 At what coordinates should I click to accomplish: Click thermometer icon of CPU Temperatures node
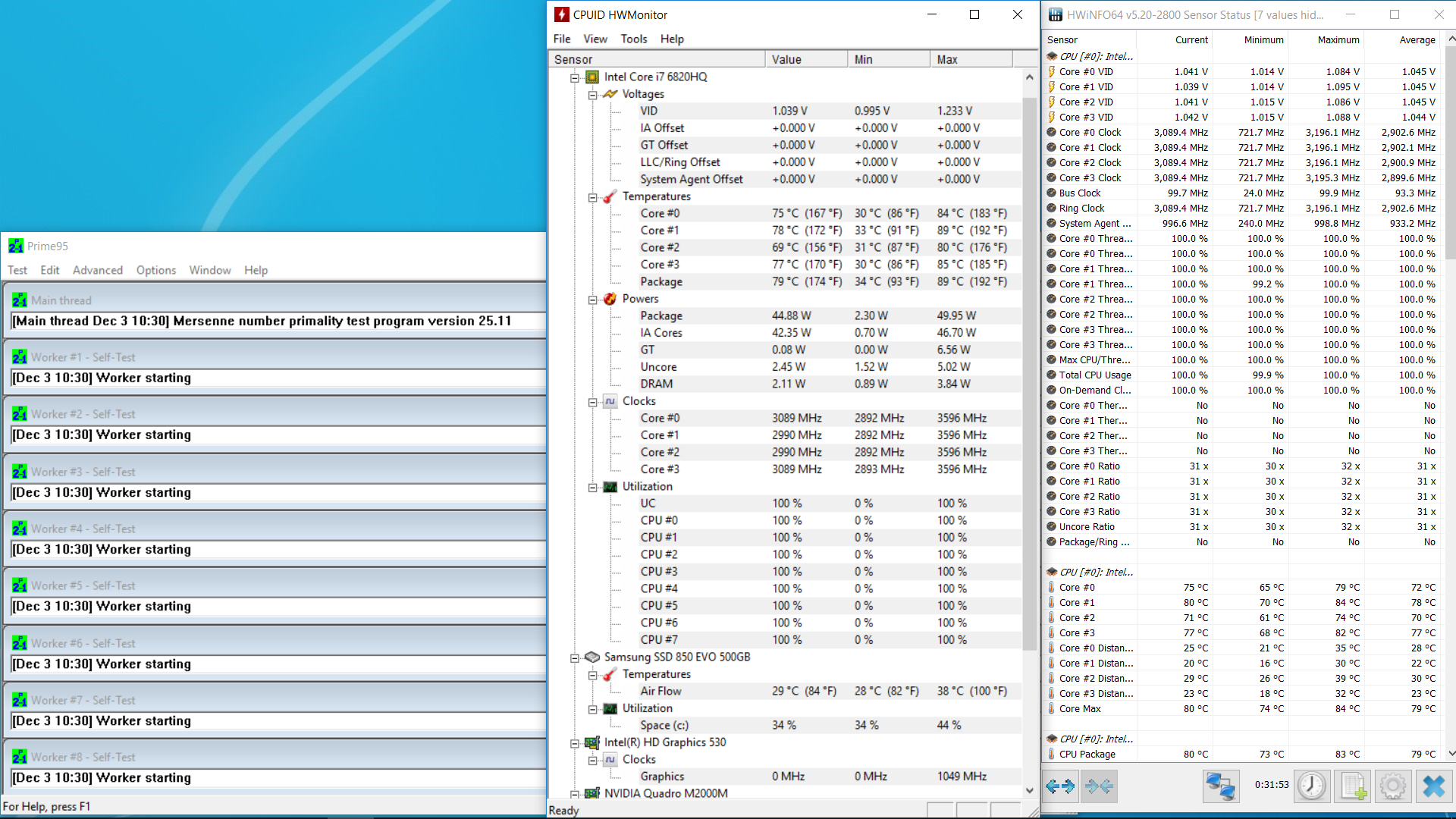[610, 196]
